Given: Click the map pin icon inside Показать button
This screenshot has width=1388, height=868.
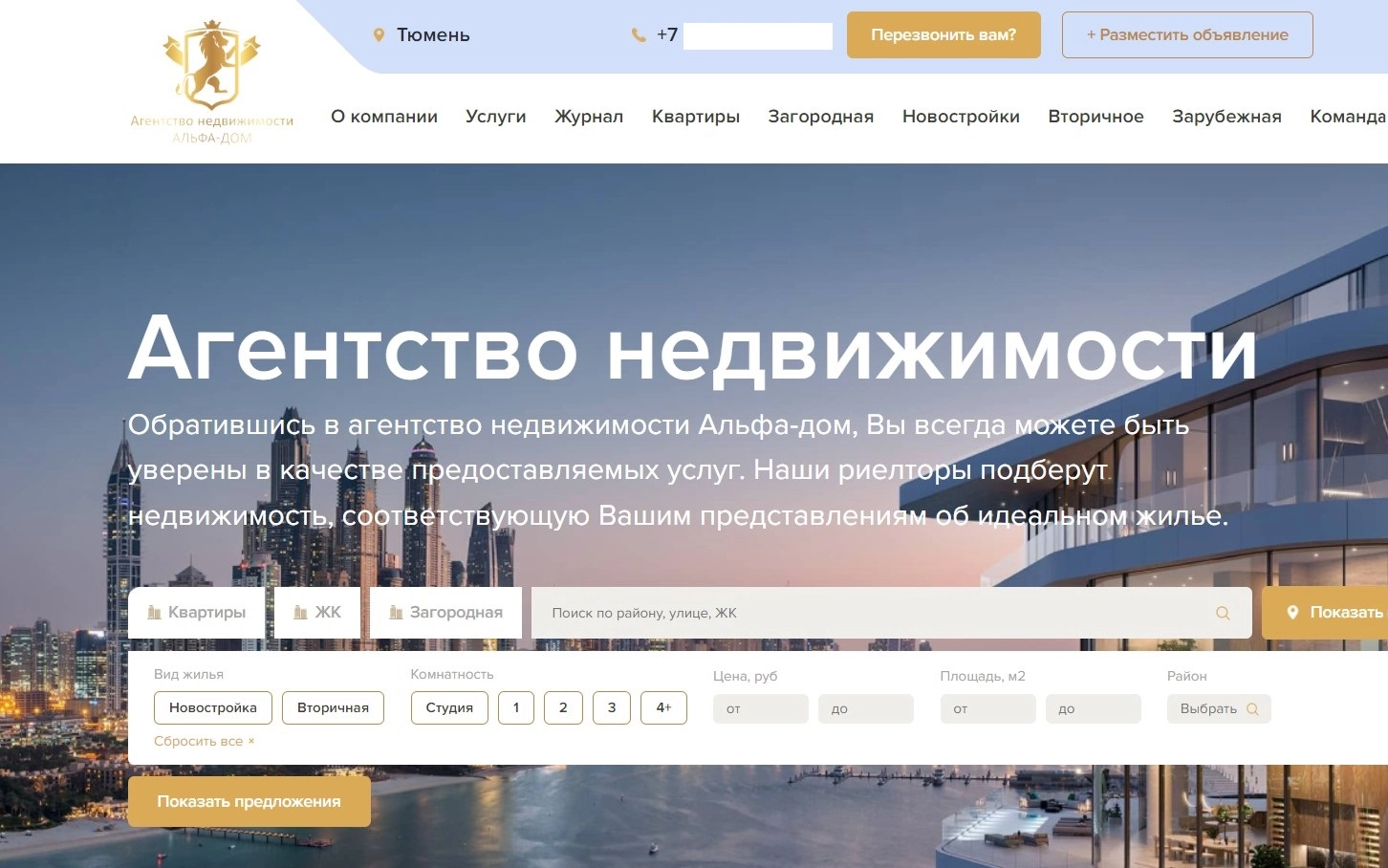Looking at the screenshot, I should tap(1293, 612).
